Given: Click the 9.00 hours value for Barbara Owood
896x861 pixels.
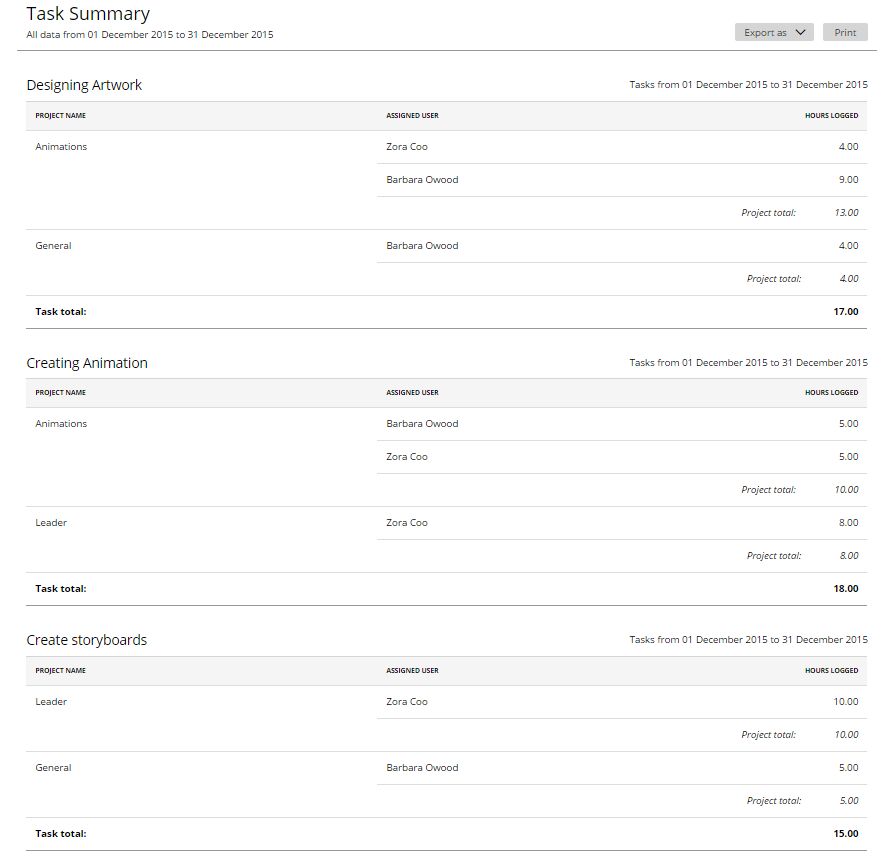Looking at the screenshot, I should click(848, 179).
